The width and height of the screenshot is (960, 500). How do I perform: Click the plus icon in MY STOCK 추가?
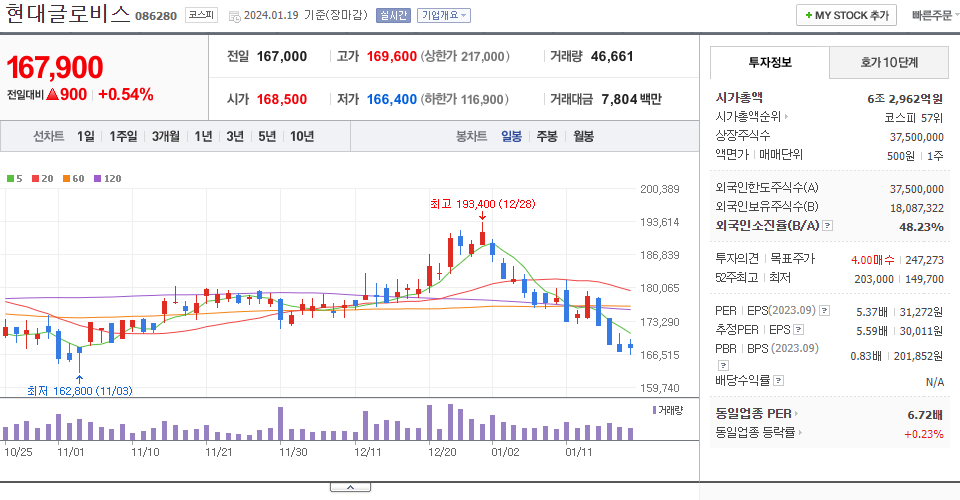[x=809, y=15]
